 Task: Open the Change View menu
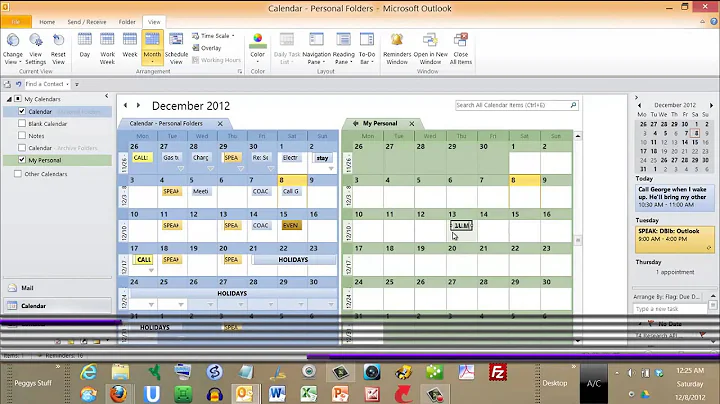(13, 49)
